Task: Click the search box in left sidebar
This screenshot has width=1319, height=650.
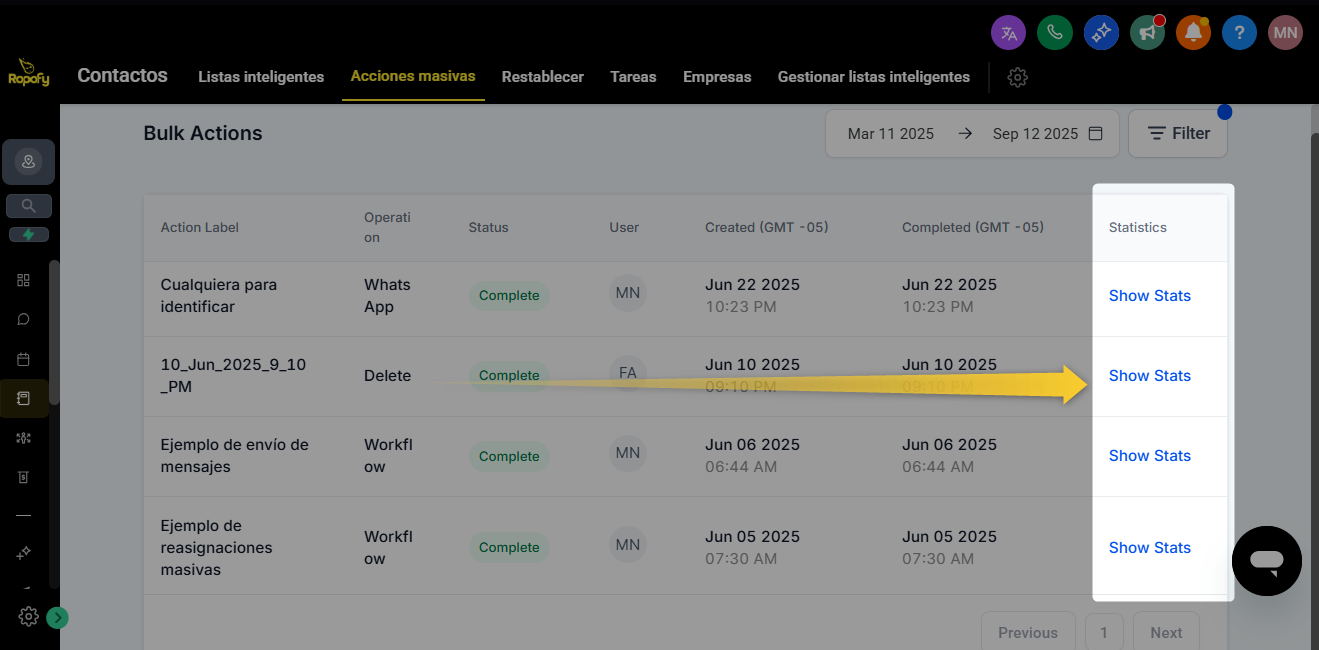Action: [x=28, y=206]
